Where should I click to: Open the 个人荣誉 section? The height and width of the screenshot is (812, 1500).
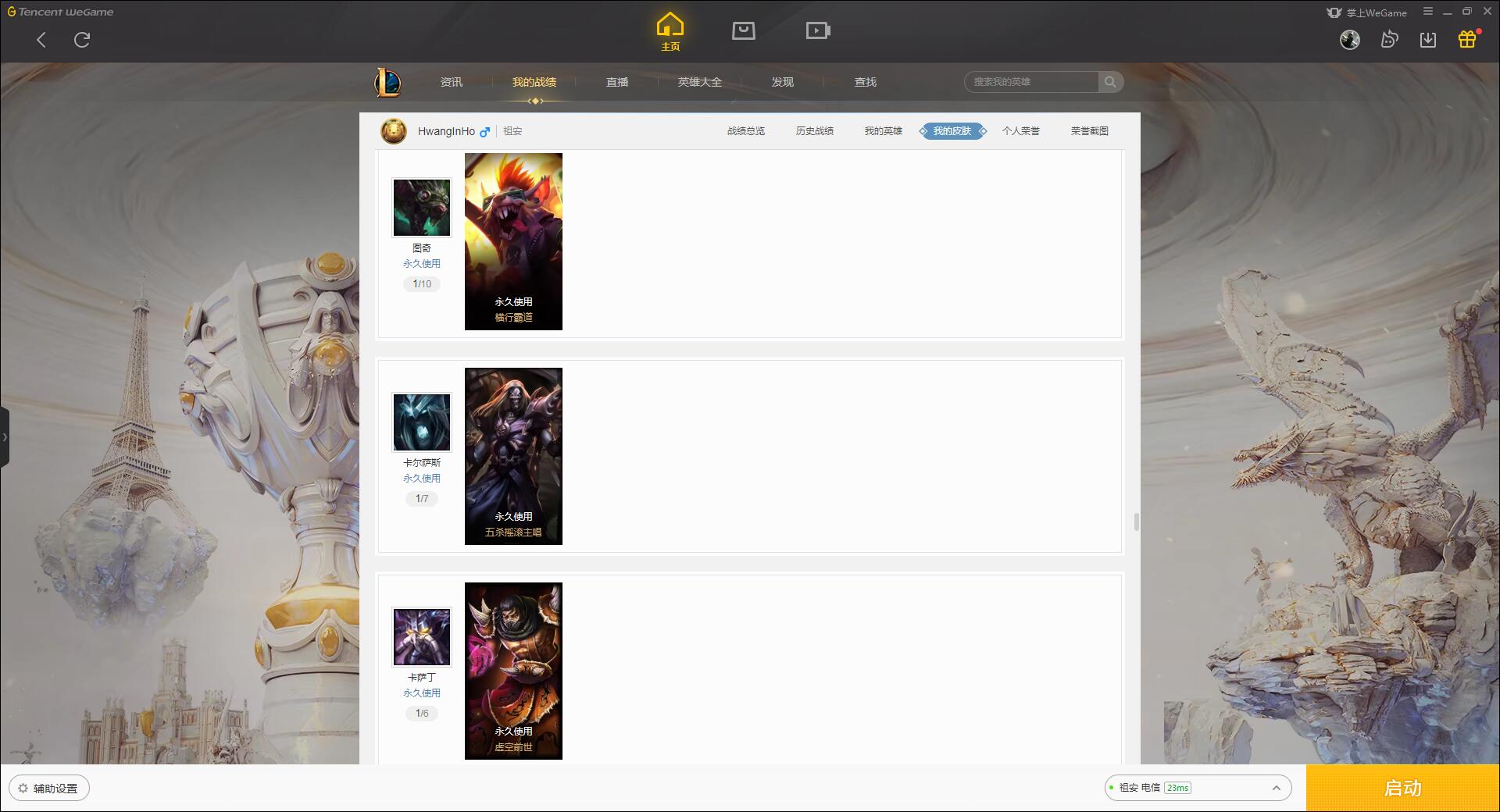coord(1021,131)
